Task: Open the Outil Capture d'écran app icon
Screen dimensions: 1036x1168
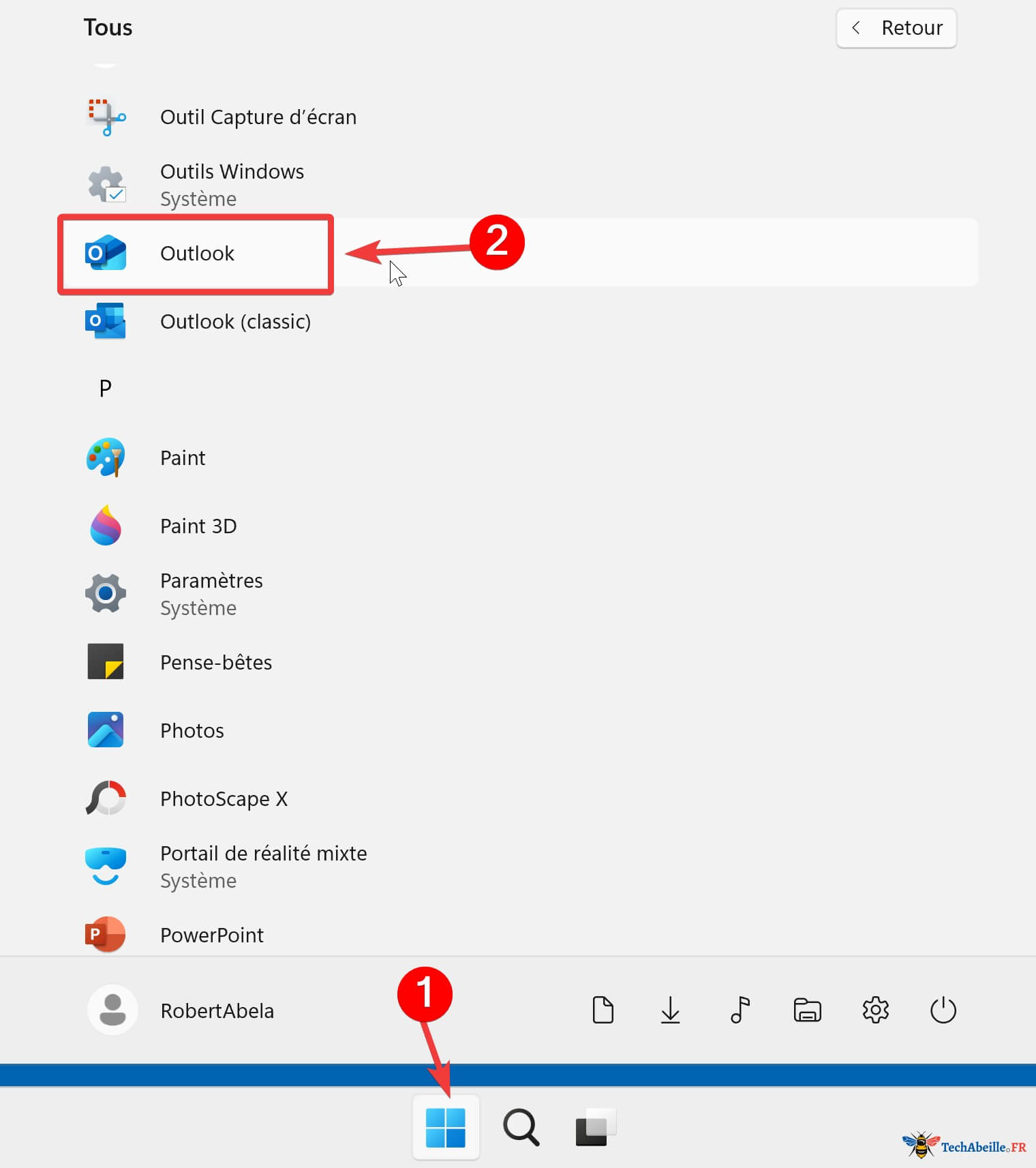Action: pos(106,117)
